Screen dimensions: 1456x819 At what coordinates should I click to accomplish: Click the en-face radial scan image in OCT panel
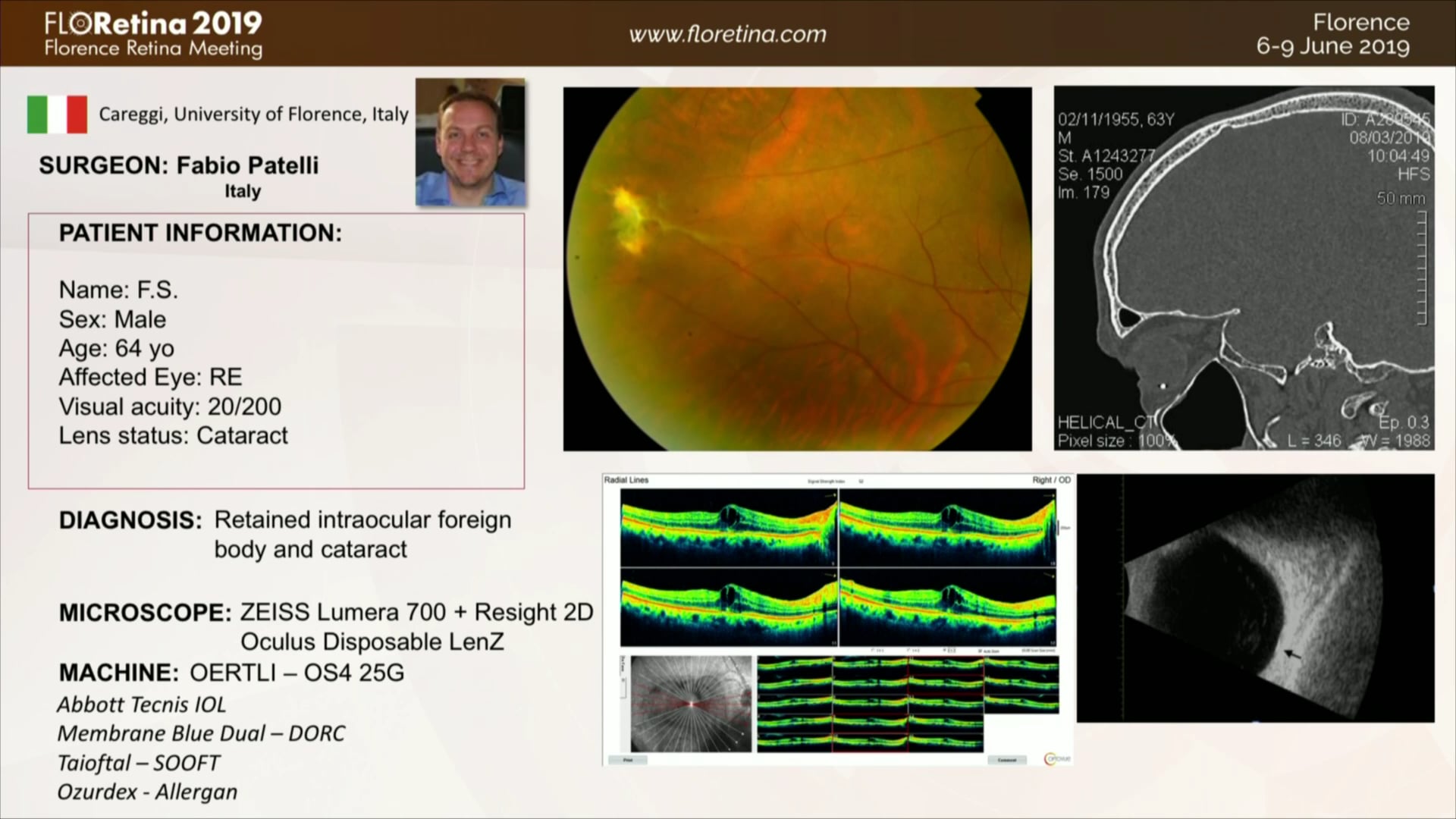[691, 704]
